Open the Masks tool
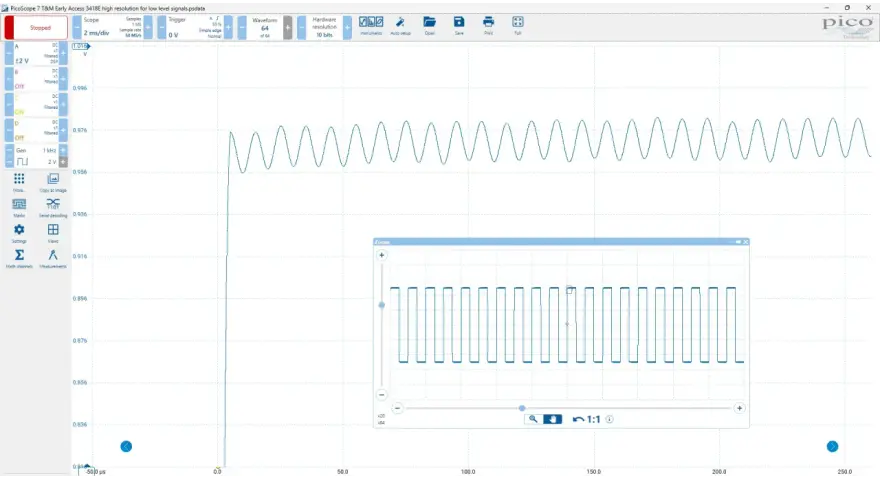 (x=19, y=206)
